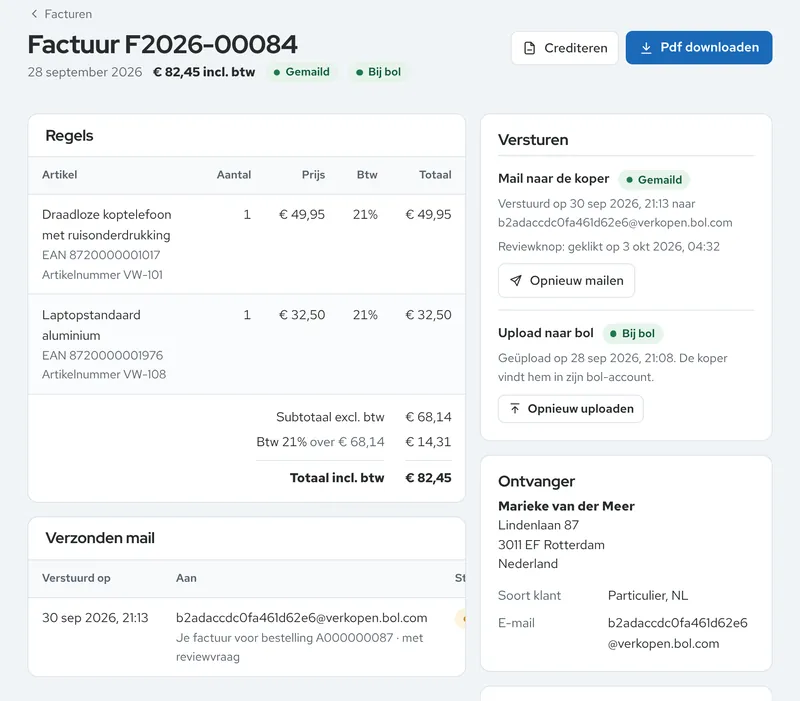The image size is (800, 701).
Task: Click the Gemaild status badge in the header
Action: 302,72
